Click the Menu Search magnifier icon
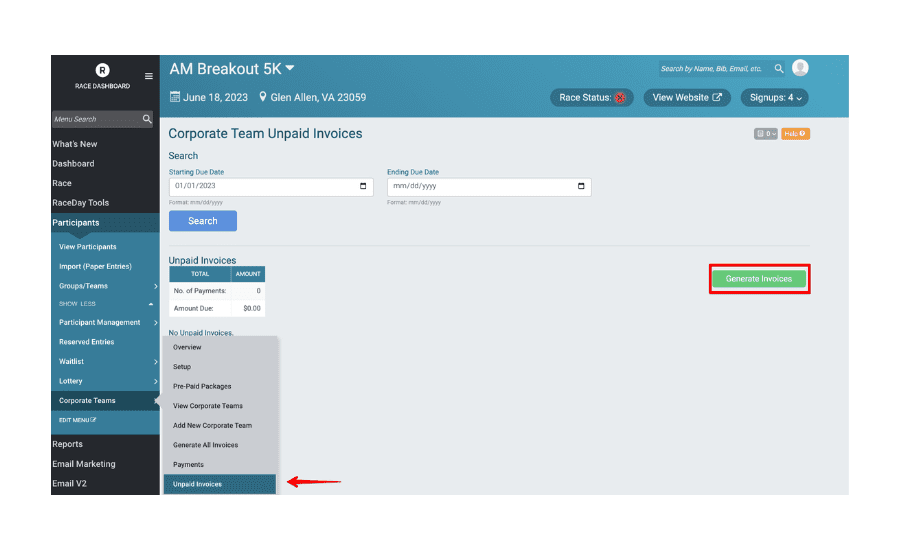The width and height of the screenshot is (900, 550). point(147,119)
